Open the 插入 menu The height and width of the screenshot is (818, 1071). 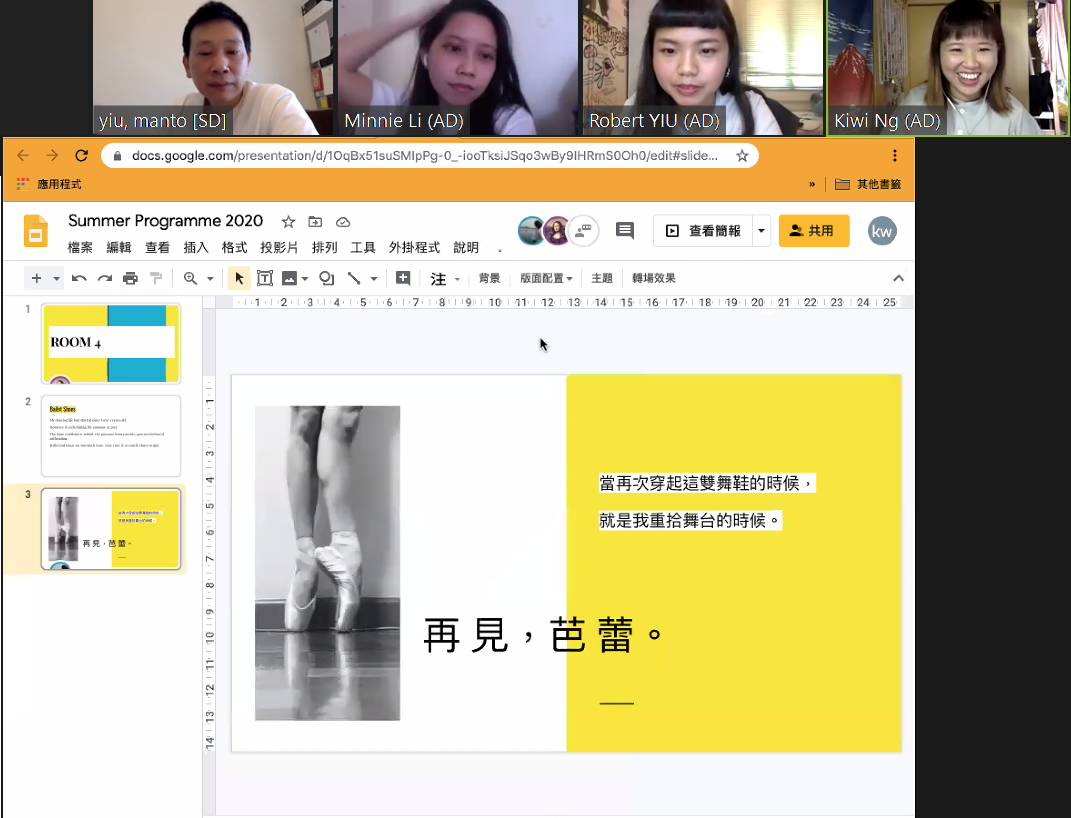coord(196,248)
